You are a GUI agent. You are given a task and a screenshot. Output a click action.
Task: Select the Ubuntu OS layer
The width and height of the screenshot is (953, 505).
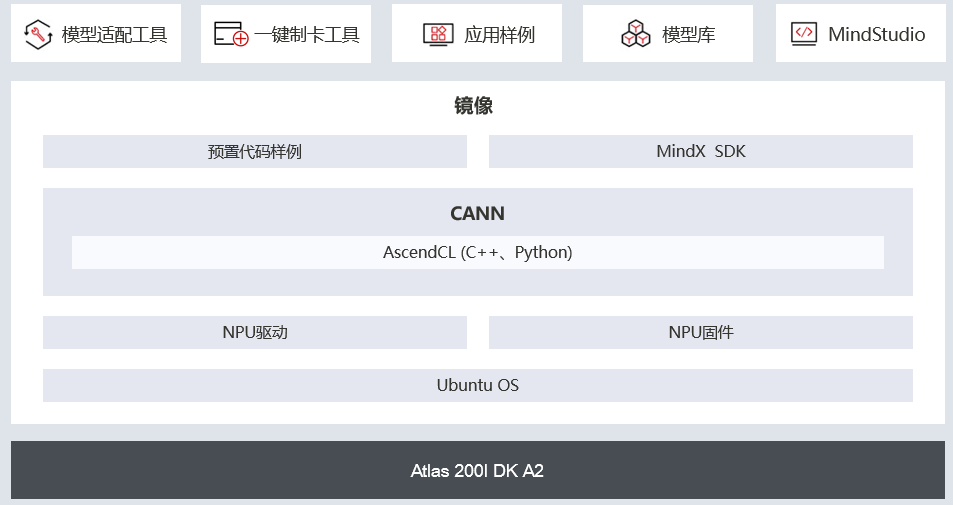point(478,385)
